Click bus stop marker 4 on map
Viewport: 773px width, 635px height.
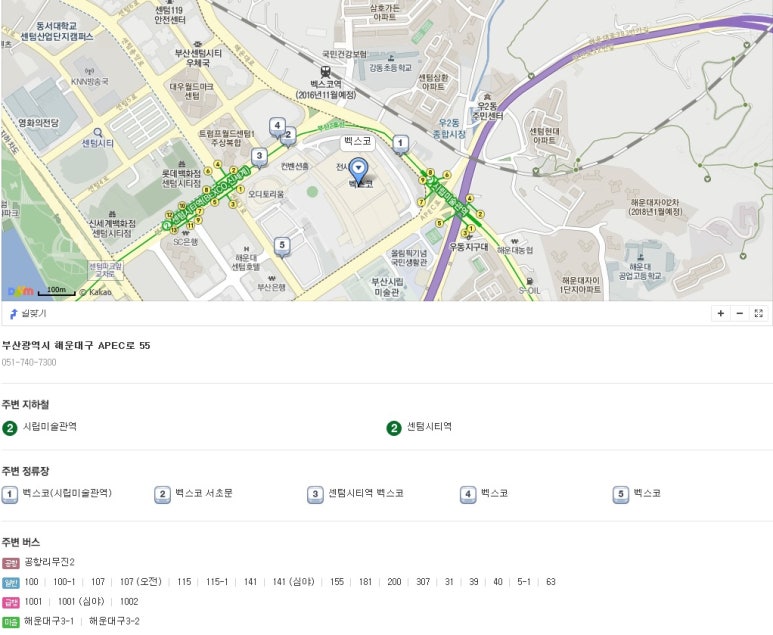(277, 128)
